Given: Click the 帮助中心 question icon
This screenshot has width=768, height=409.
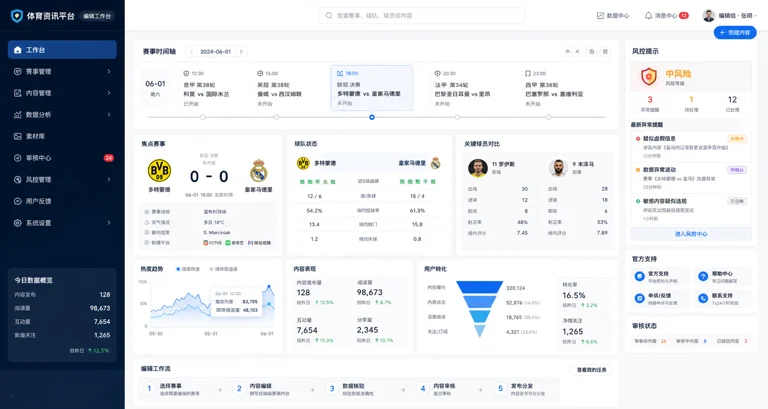Looking at the screenshot, I should click(703, 277).
